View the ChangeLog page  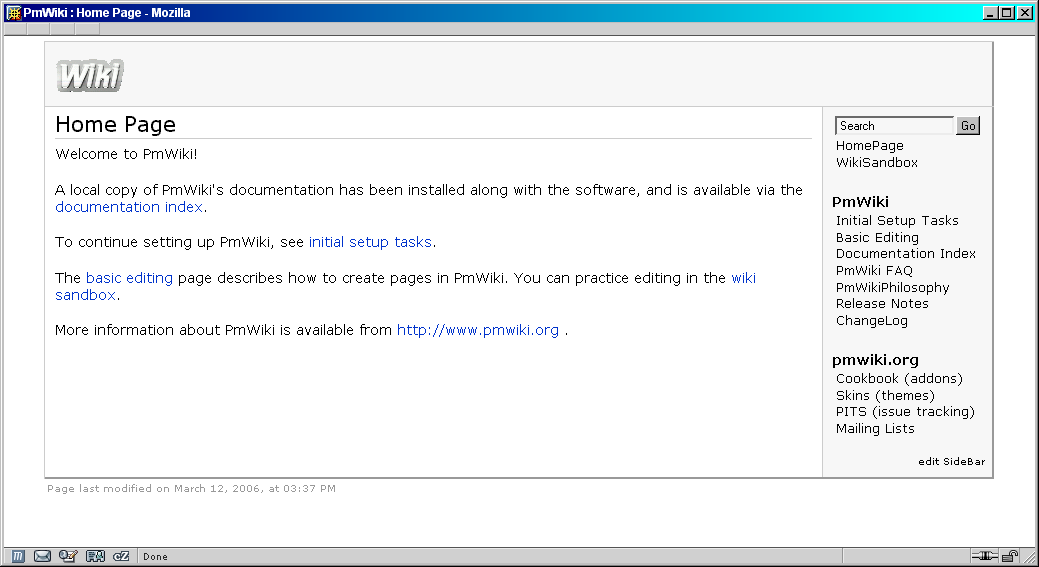[x=871, y=321]
